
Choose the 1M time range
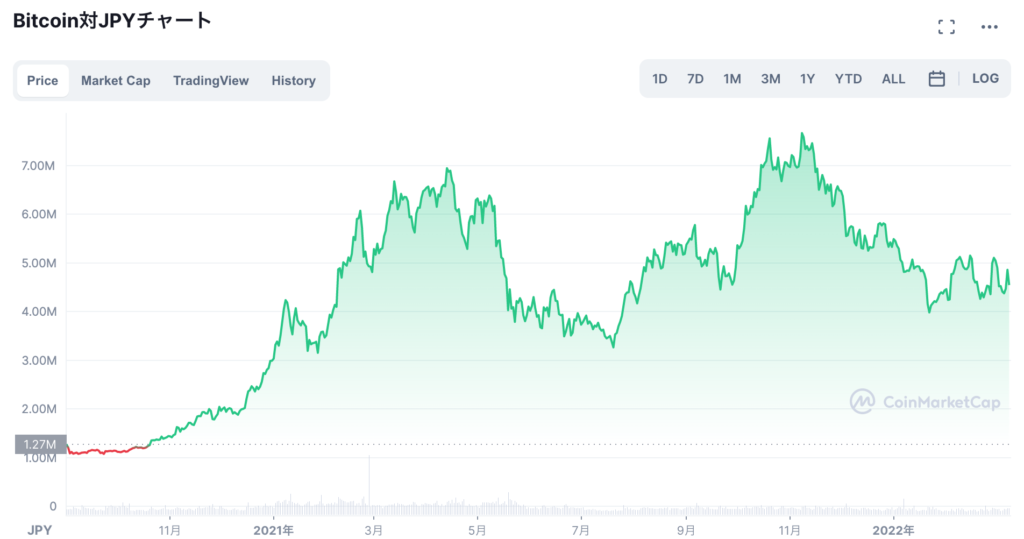pyautogui.click(x=732, y=79)
